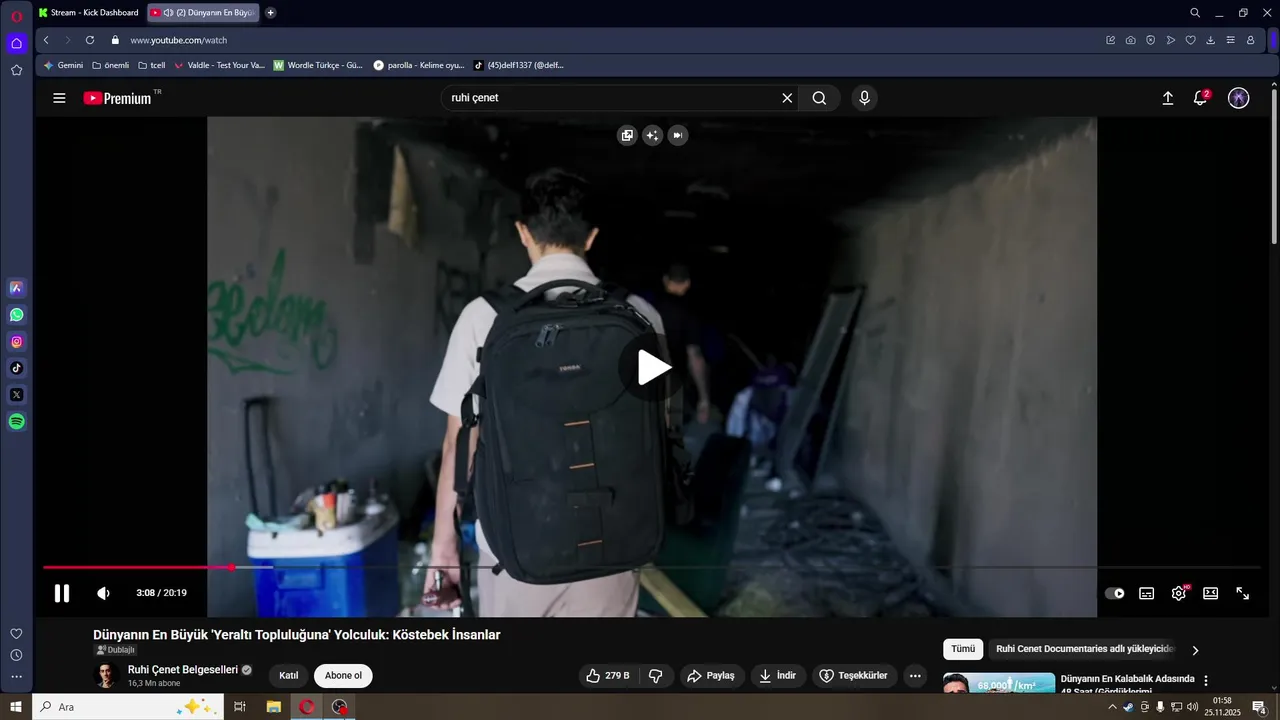Open WhatsApp in Opera sidebar
Viewport: 1280px width, 720px height.
16,315
